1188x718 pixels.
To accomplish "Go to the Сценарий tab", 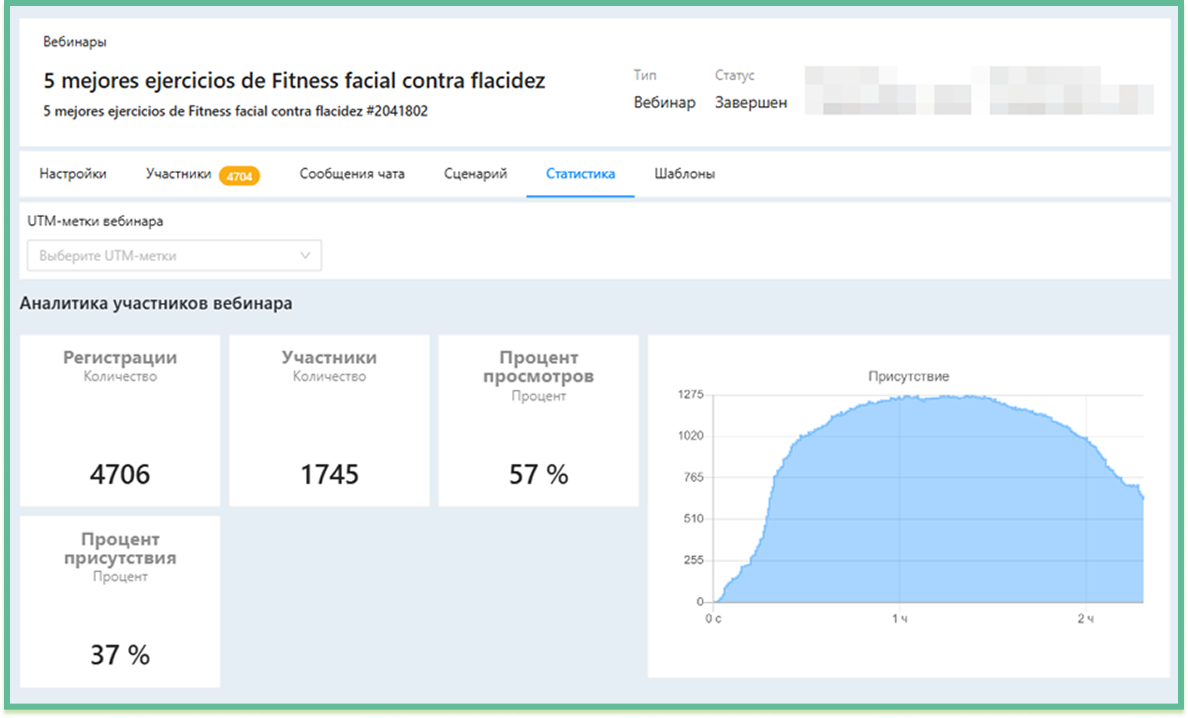I will click(x=475, y=174).
